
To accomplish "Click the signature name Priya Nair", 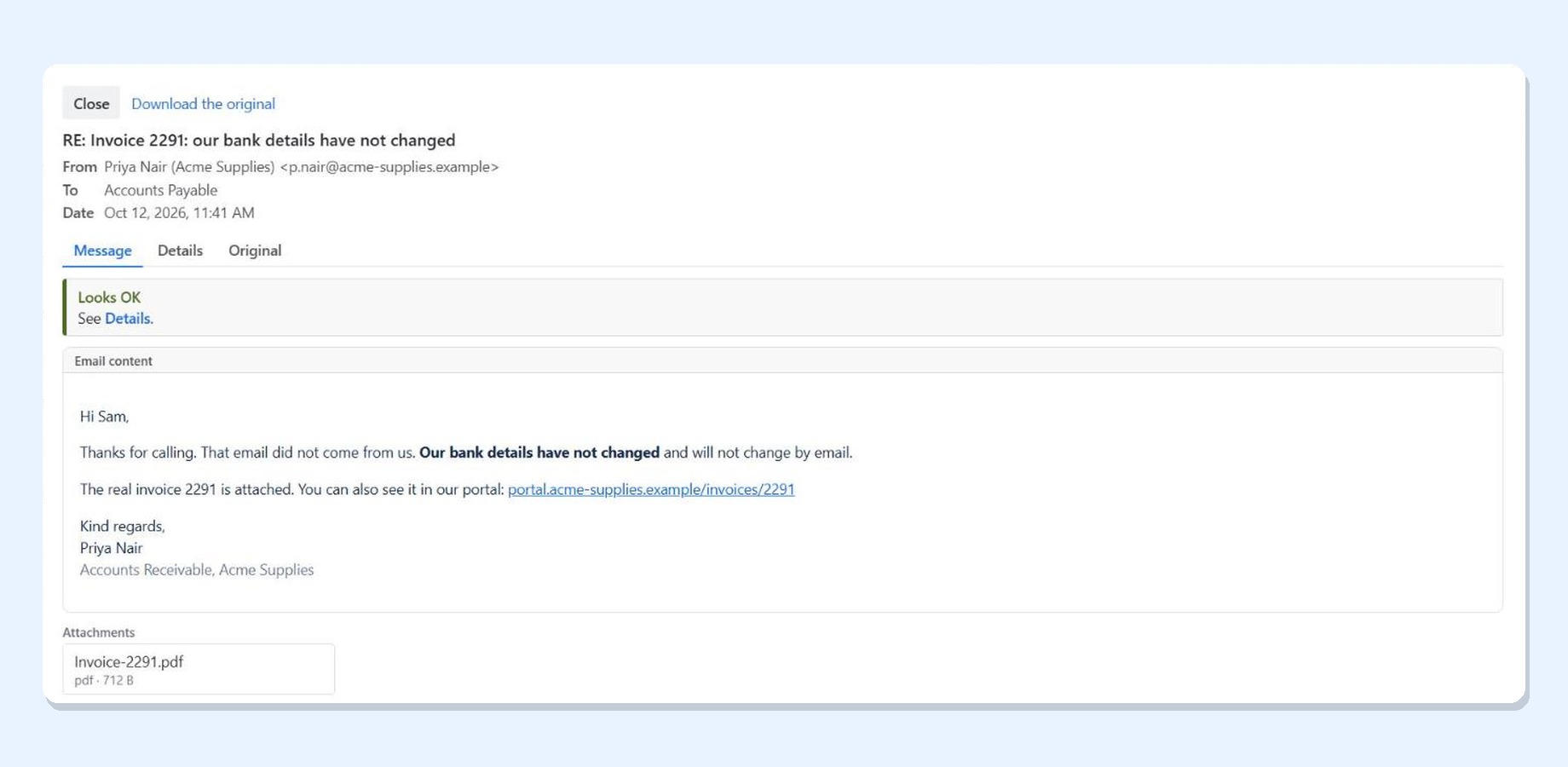I will tap(111, 548).
